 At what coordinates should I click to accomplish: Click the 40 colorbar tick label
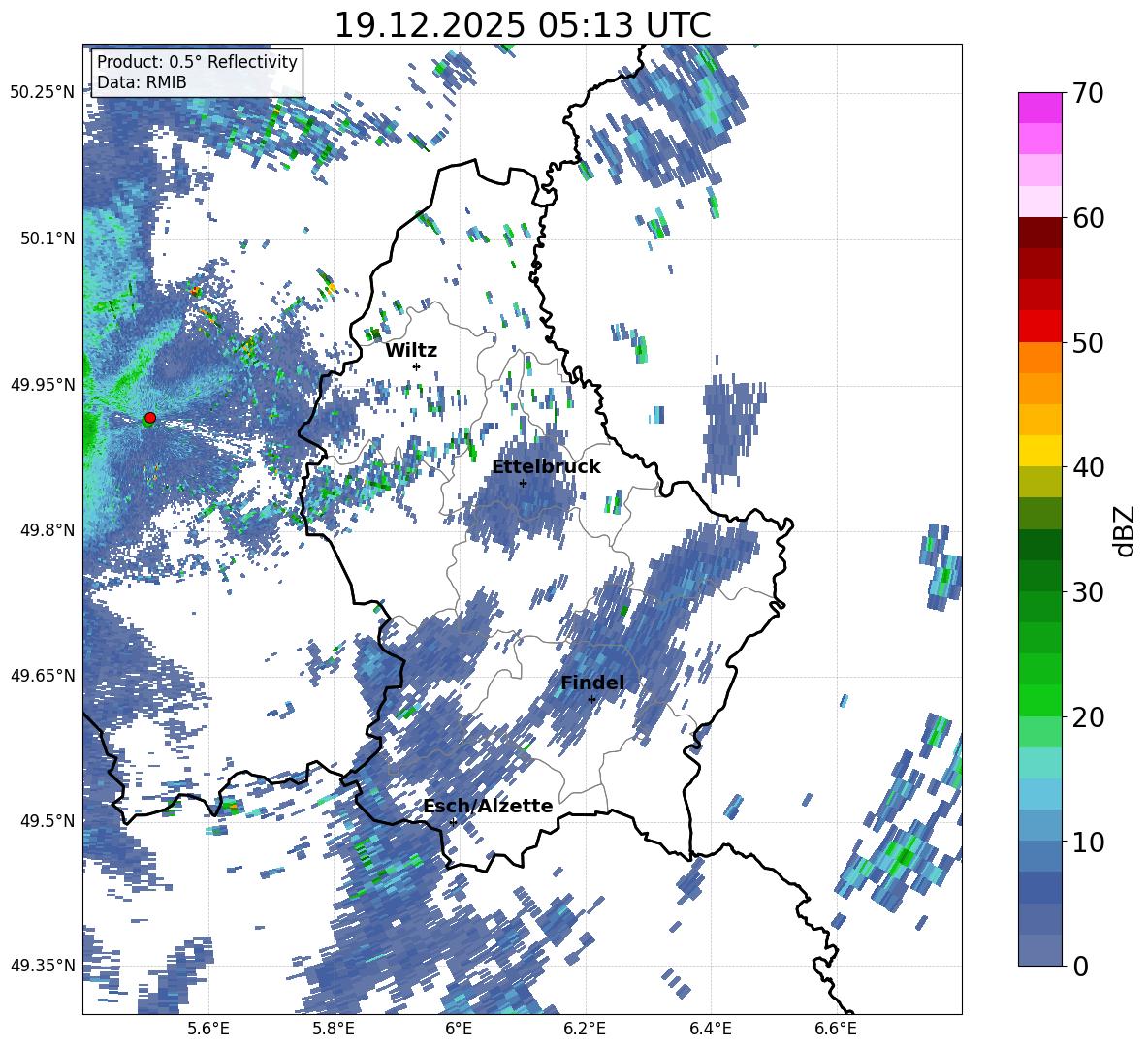(1088, 467)
